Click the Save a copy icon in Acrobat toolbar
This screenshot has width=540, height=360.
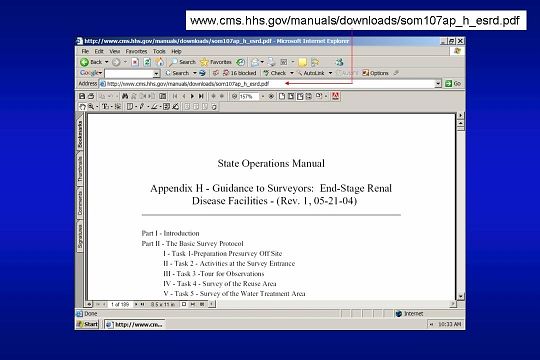[x=82, y=96]
